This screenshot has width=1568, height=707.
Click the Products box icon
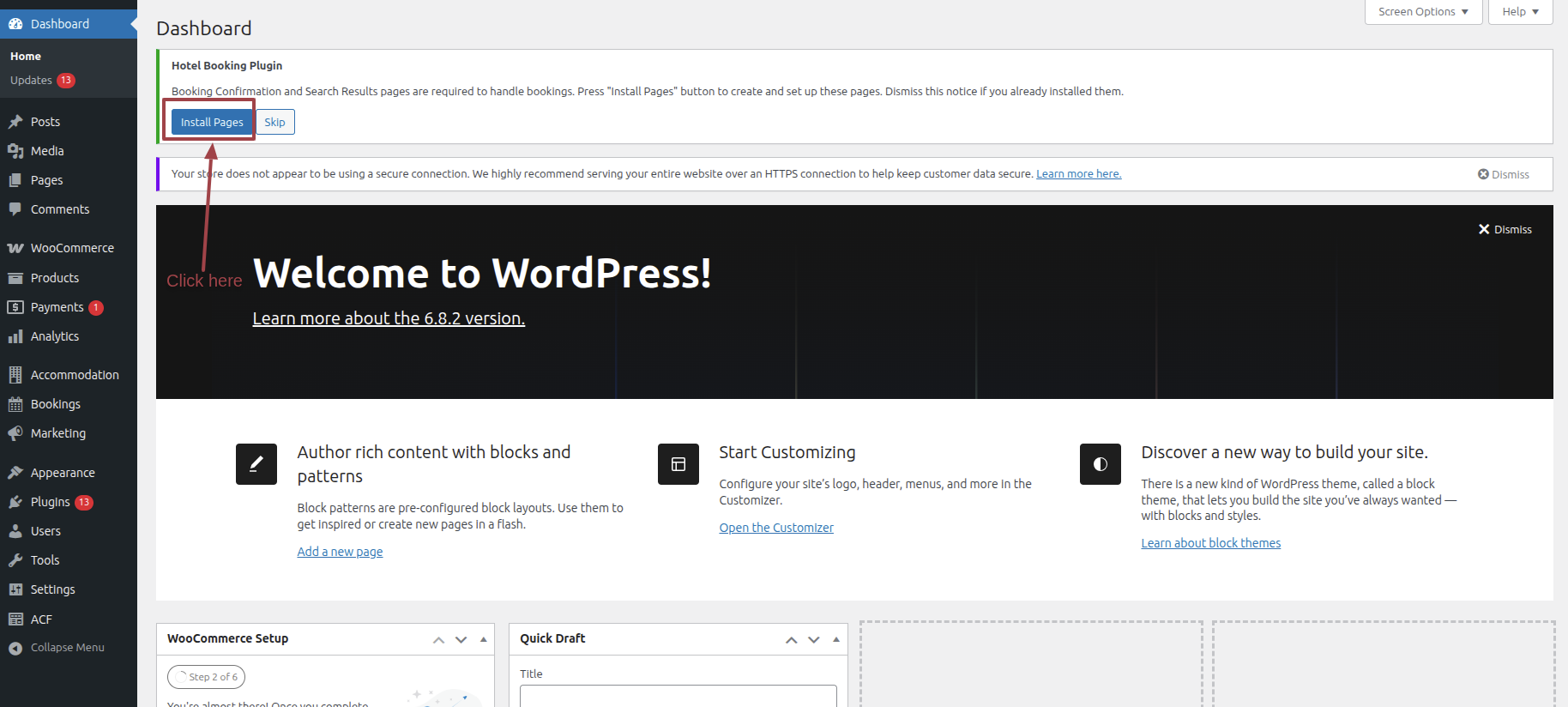click(15, 278)
